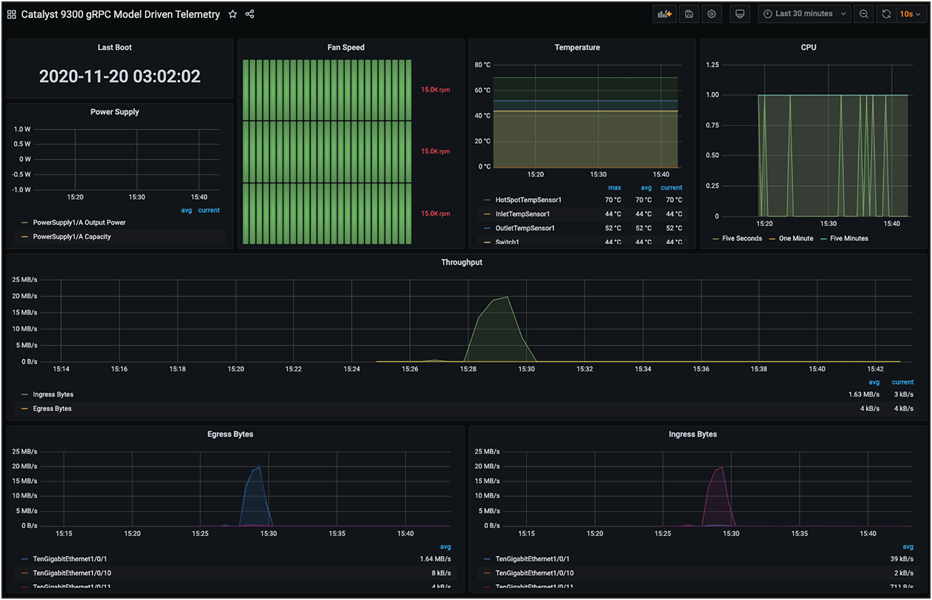Toggle HotSpotTempSensor1 series in legend
Screen dimensions: 932x600
click(528, 200)
